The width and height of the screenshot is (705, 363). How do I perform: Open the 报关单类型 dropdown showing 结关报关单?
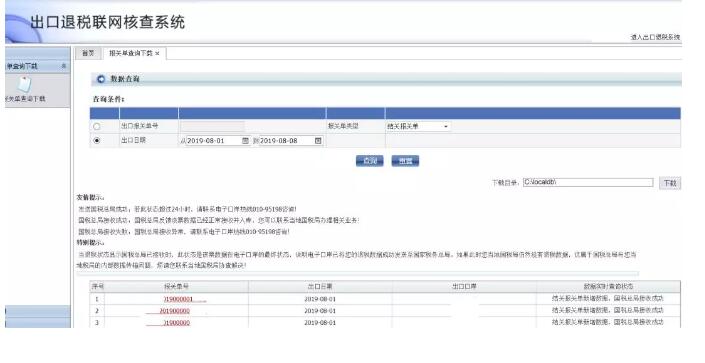(x=418, y=126)
